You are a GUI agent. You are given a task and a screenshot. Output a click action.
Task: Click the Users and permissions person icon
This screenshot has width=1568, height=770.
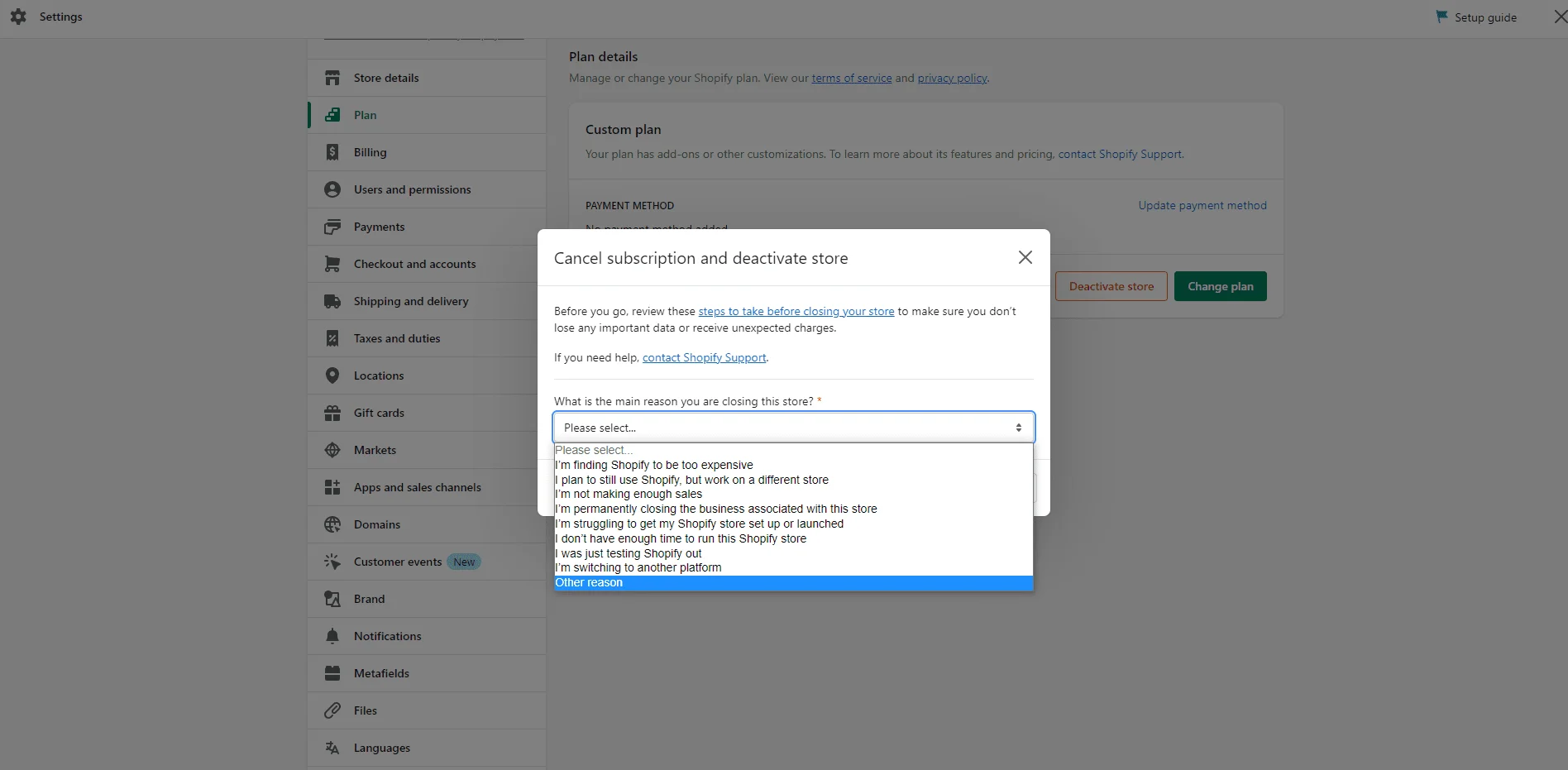pos(332,189)
